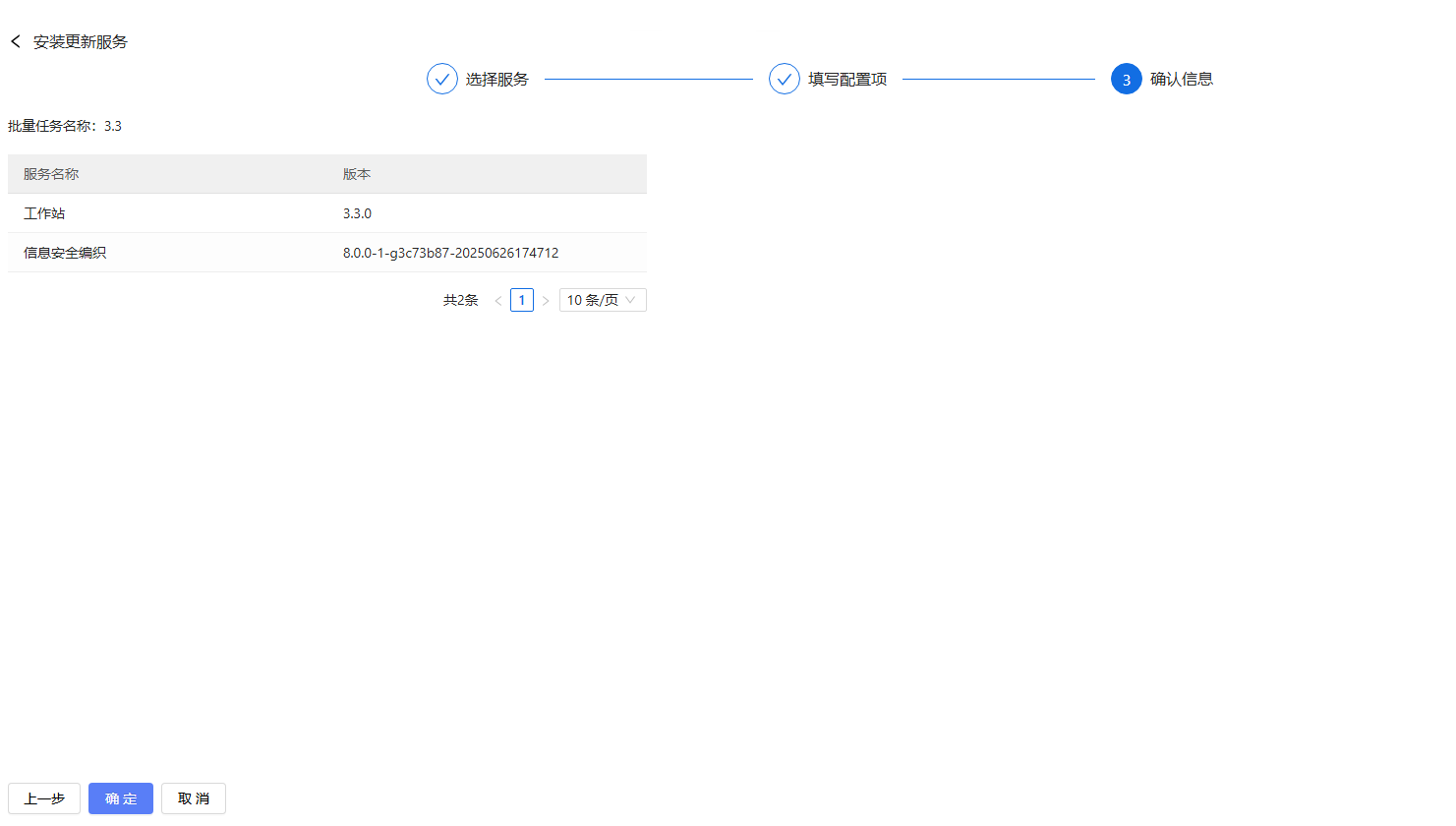Go back using the arrow beside 安装更新服务
Viewport: 1456px width, 826px height.
(x=16, y=41)
